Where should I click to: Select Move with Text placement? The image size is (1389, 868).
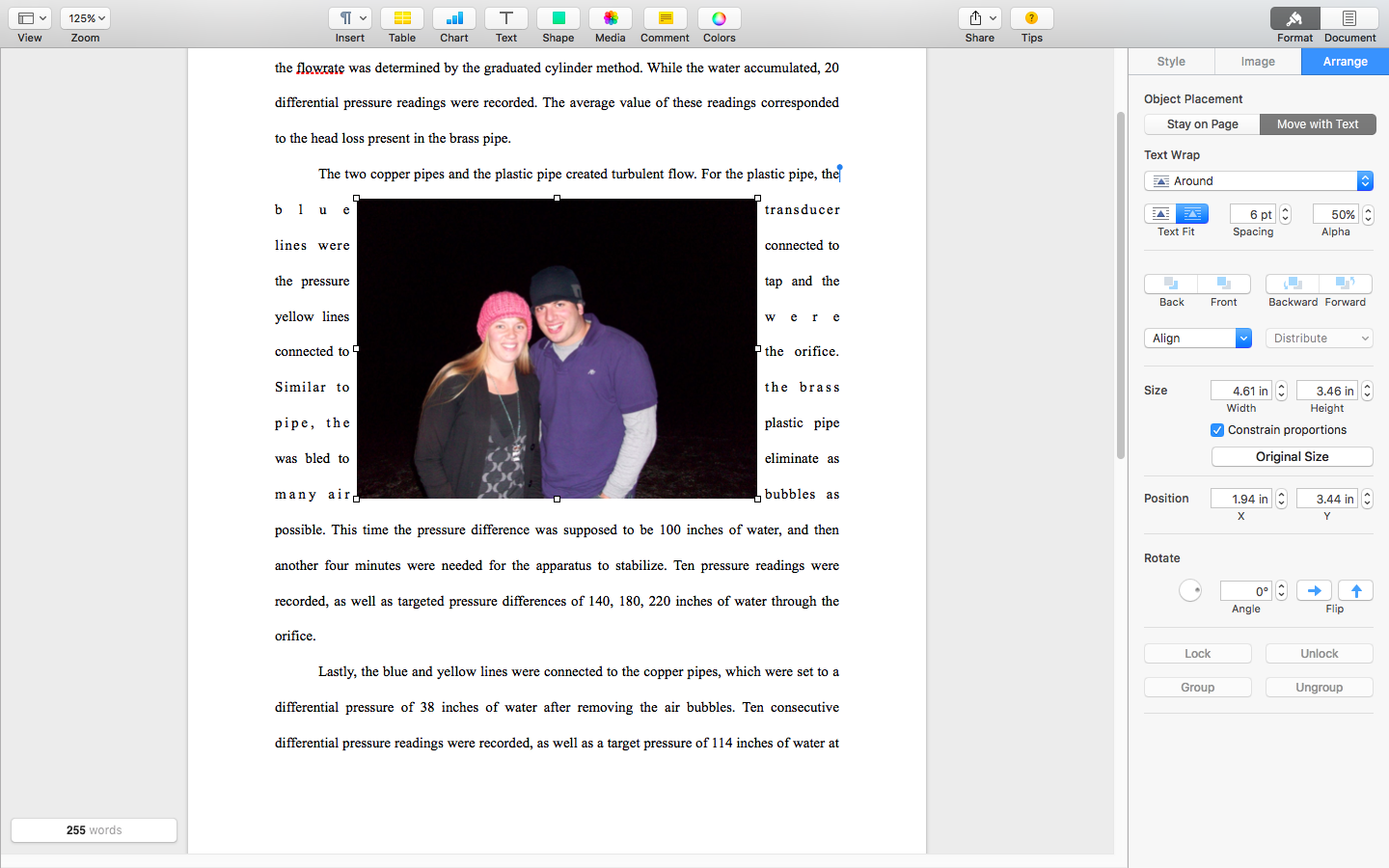(x=1318, y=124)
